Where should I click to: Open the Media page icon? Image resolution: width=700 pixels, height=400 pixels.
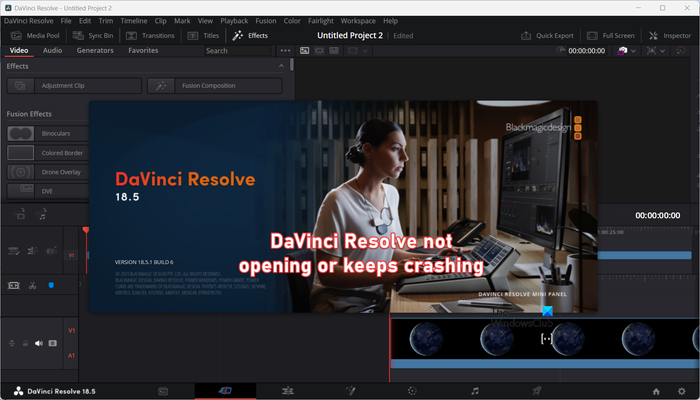[163, 391]
